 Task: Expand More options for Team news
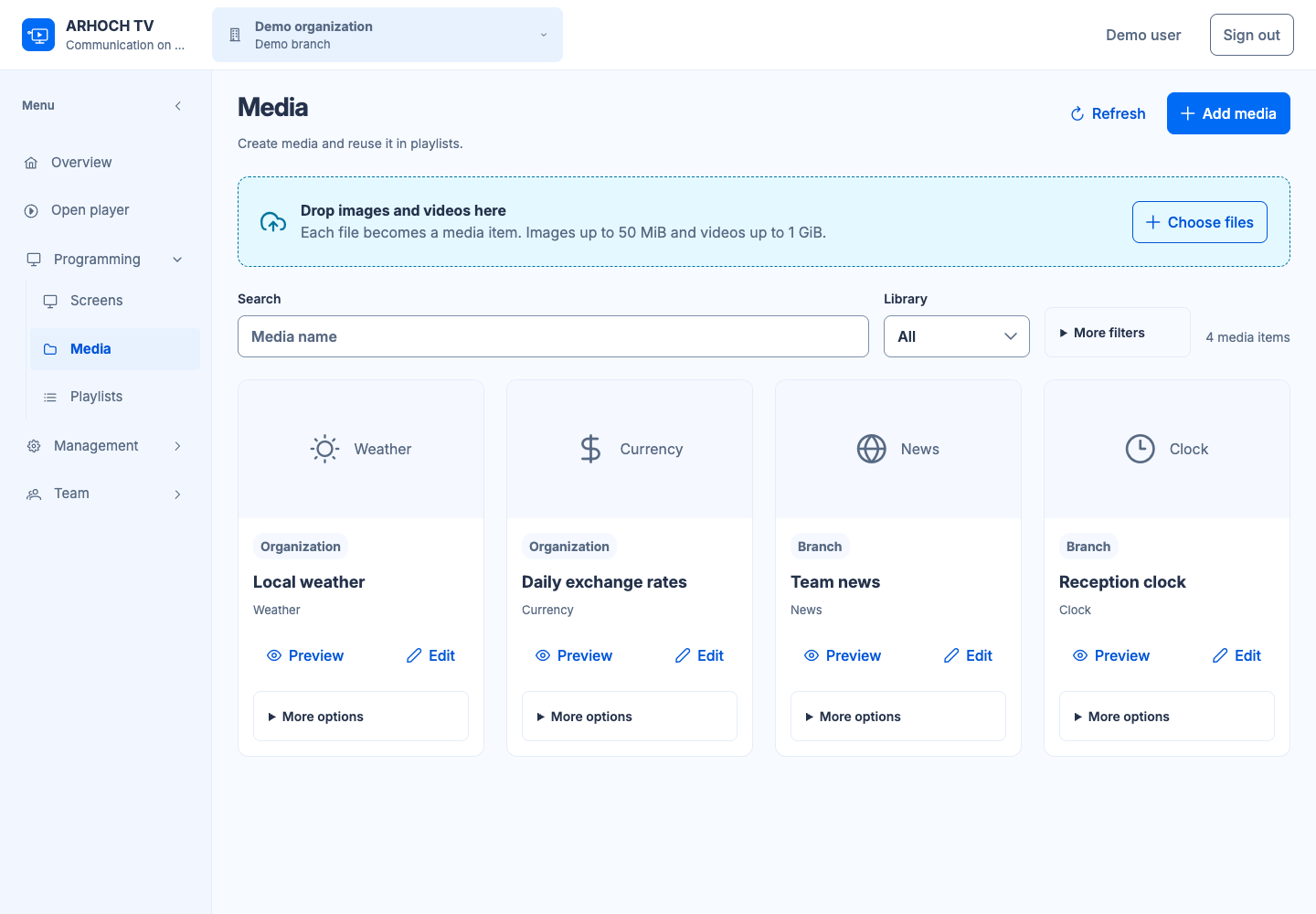[x=898, y=717]
